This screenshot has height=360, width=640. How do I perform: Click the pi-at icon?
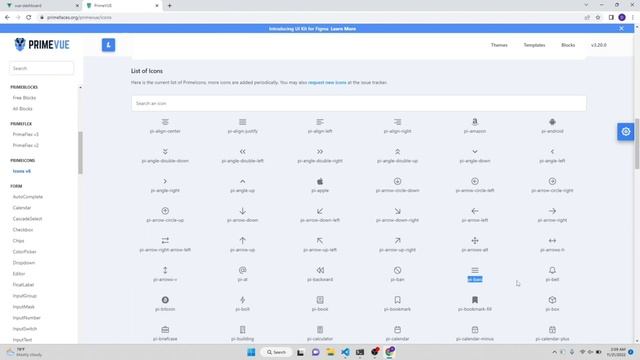point(242,270)
